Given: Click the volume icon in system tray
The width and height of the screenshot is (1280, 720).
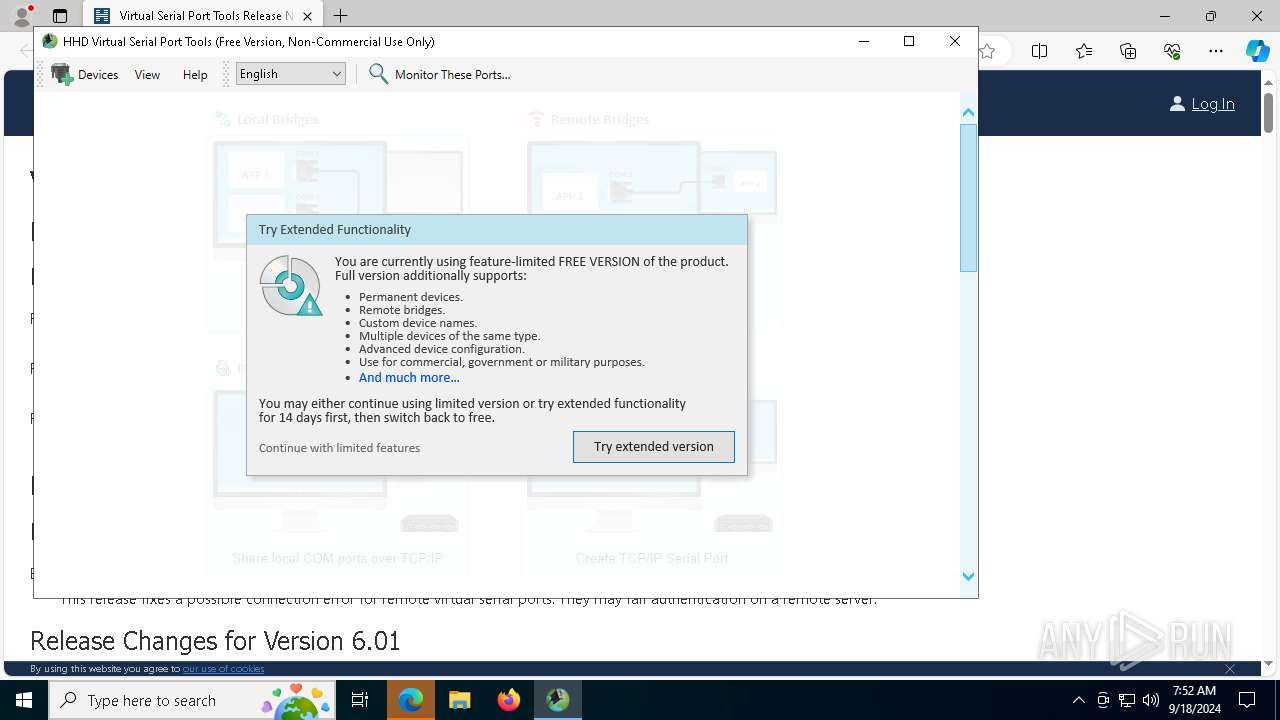Looking at the screenshot, I should click(x=1151, y=700).
